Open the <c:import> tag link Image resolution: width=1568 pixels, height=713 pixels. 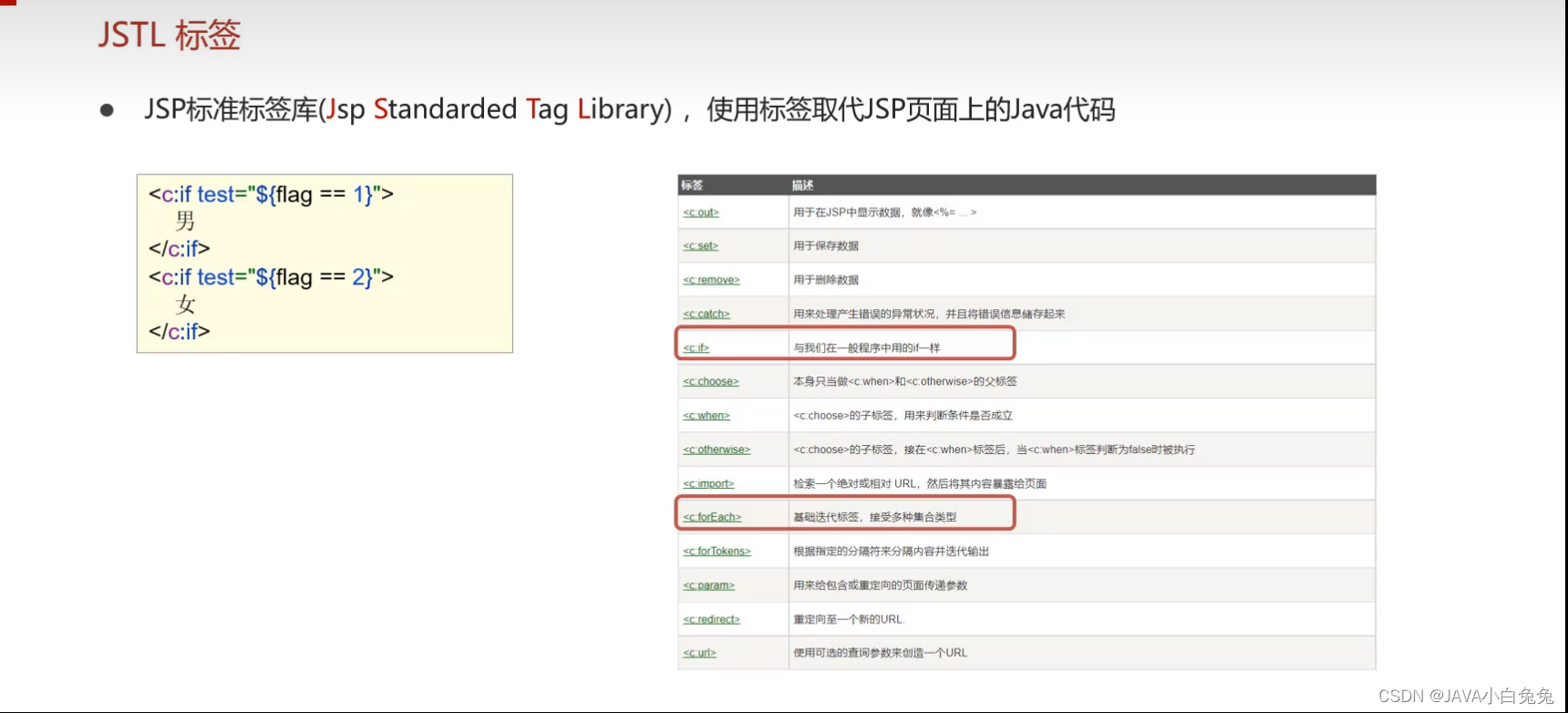tap(708, 484)
